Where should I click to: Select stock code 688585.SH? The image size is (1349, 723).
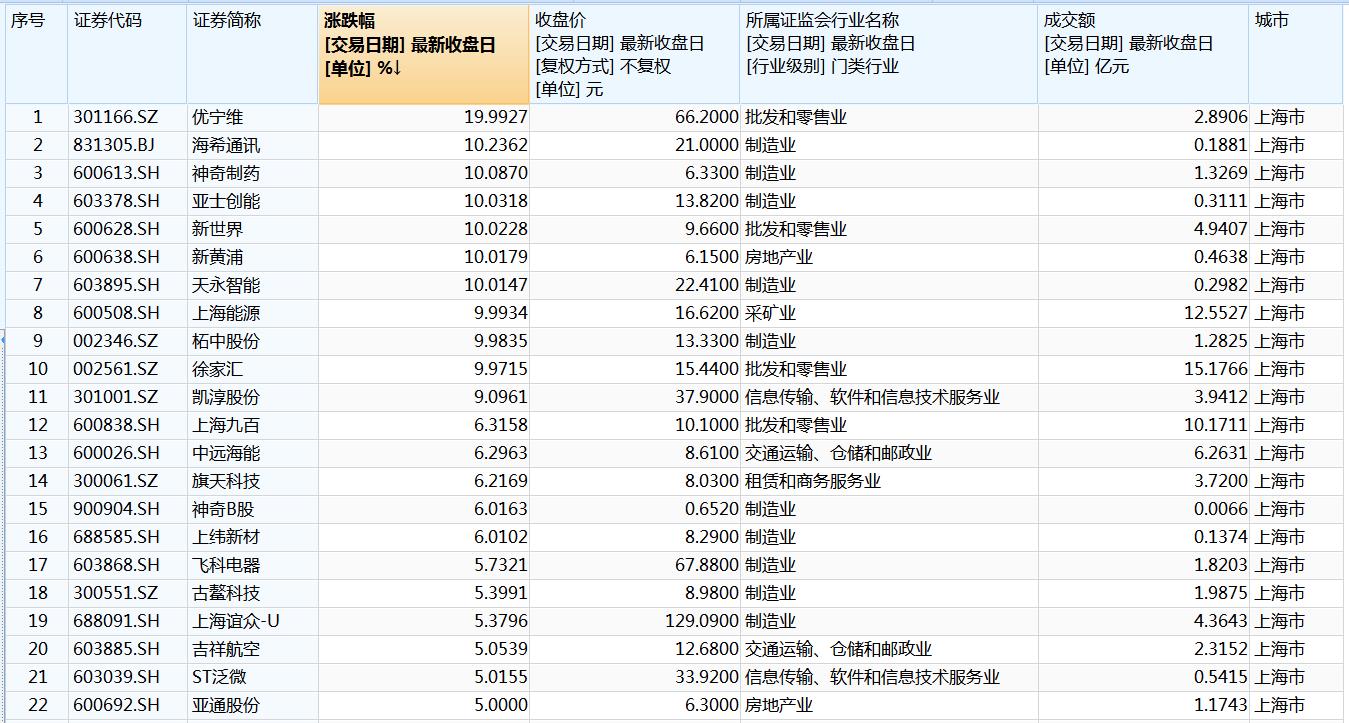(x=116, y=537)
